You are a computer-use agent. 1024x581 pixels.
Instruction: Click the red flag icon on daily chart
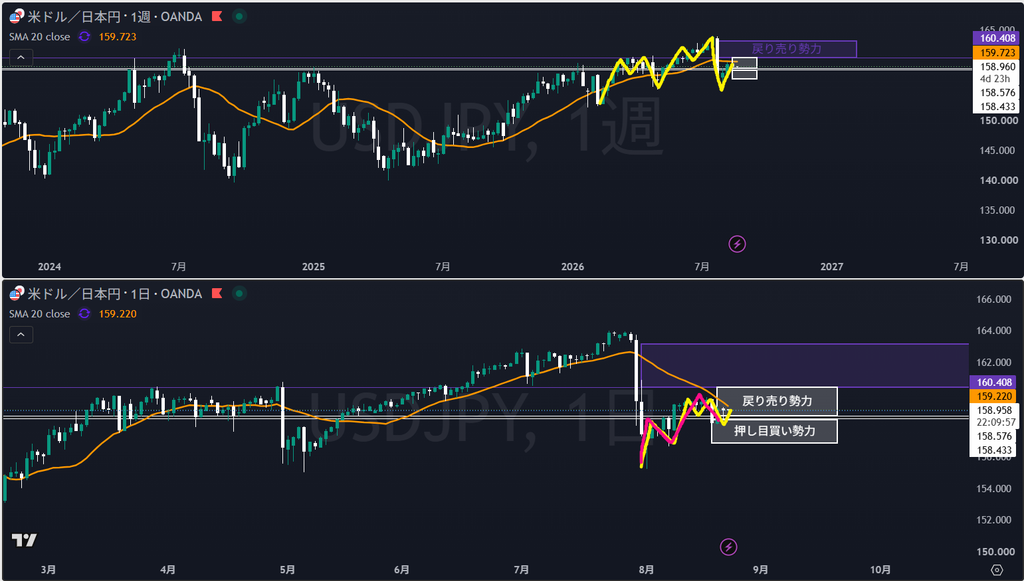tap(217, 294)
